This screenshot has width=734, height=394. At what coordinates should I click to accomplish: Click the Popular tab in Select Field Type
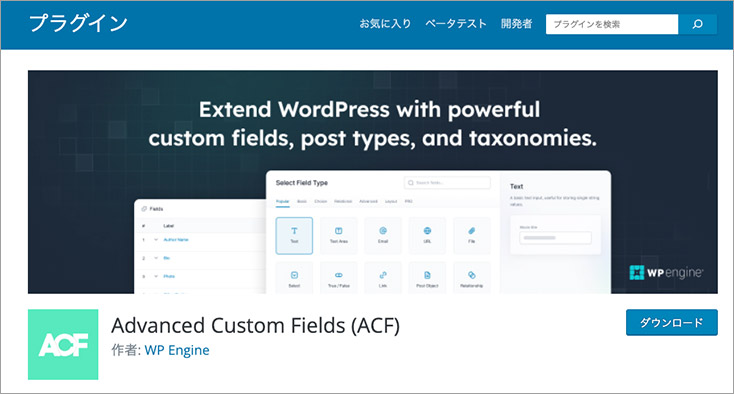[x=282, y=201]
